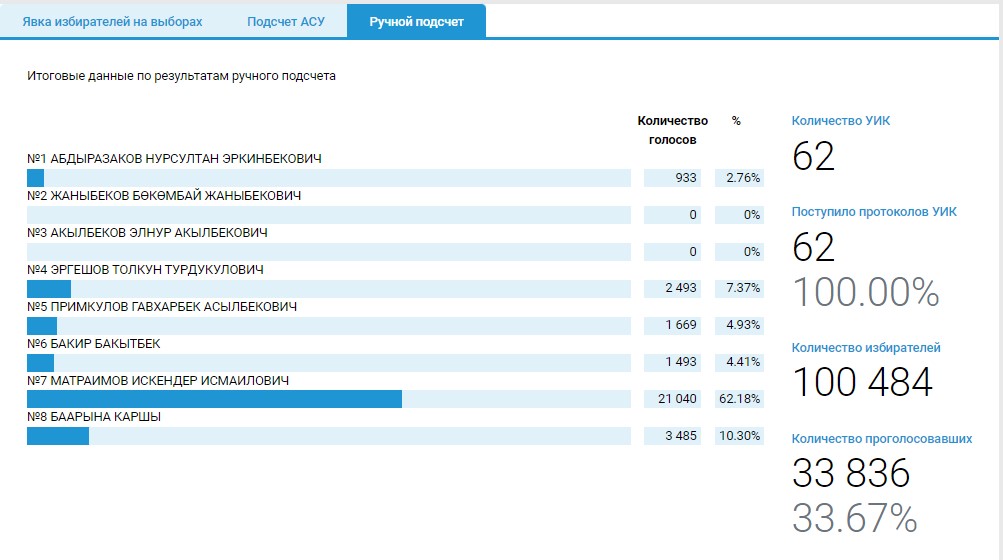Select the №8 Баарына каршы label

(x=94, y=417)
